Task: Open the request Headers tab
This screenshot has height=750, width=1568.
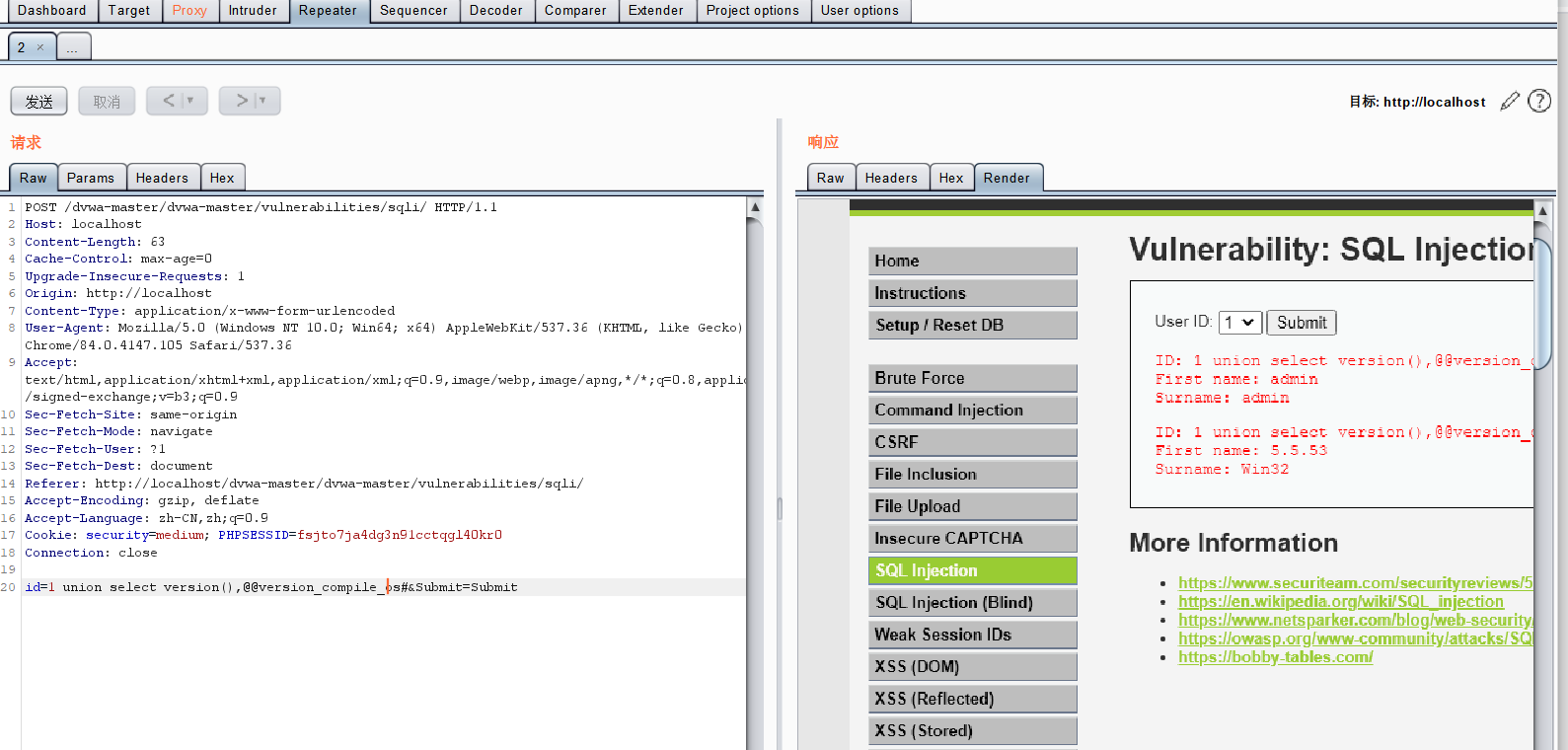Action: [162, 178]
